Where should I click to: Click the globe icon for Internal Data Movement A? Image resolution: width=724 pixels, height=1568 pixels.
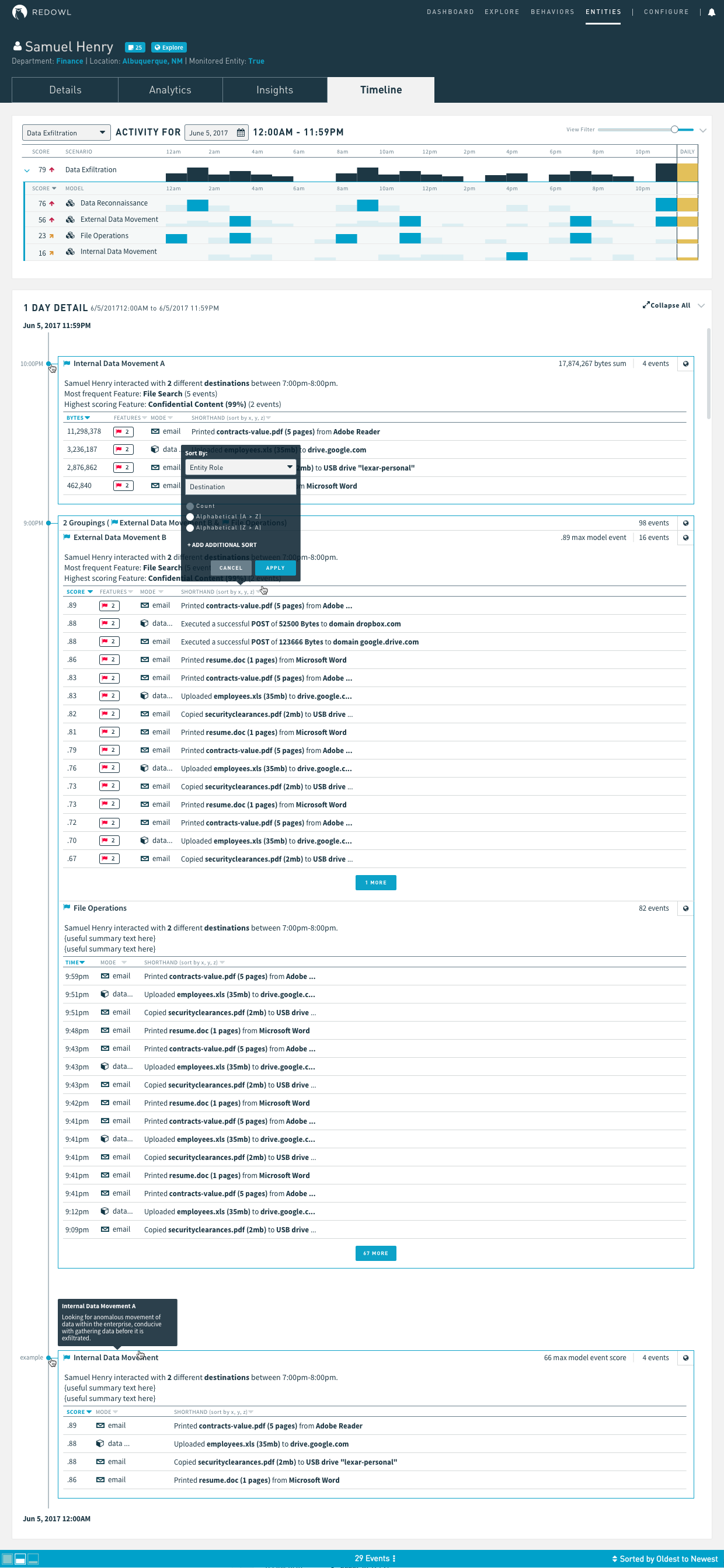click(685, 364)
